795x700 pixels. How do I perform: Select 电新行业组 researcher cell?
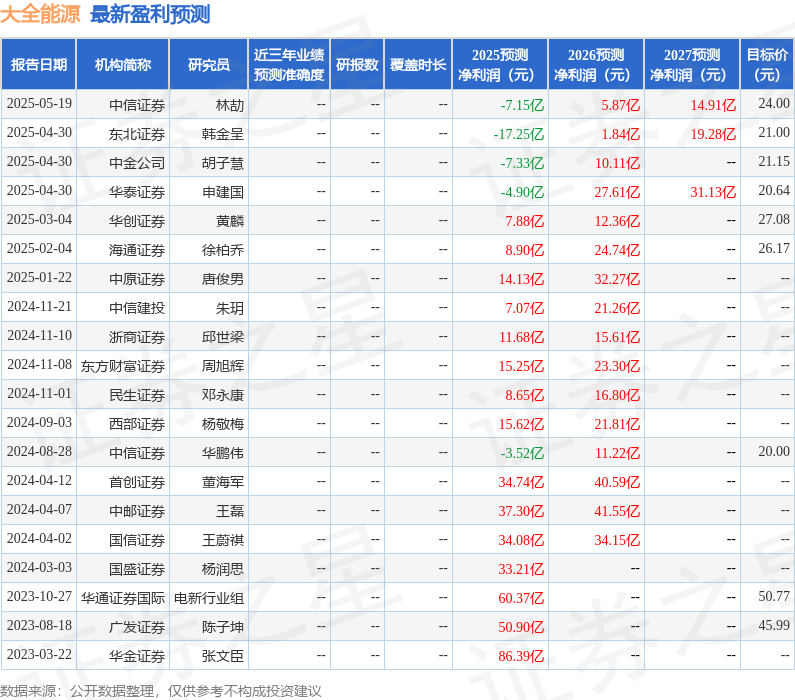coord(208,598)
